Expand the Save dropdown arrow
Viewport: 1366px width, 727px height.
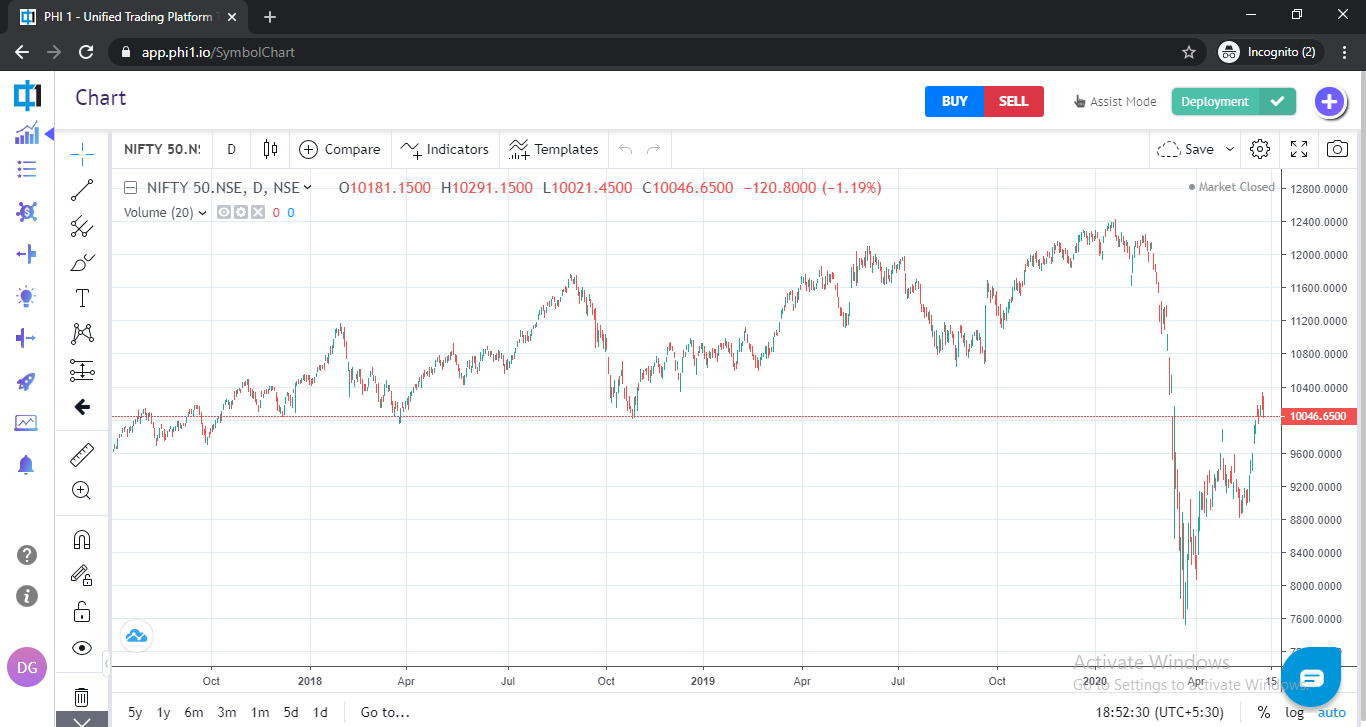click(1230, 149)
